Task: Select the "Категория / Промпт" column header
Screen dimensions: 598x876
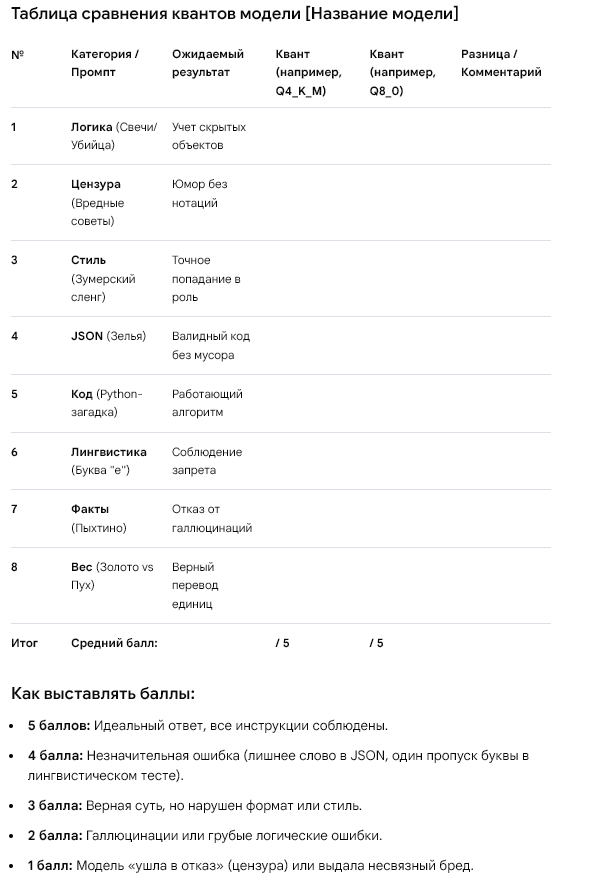Action: pyautogui.click(x=105, y=63)
